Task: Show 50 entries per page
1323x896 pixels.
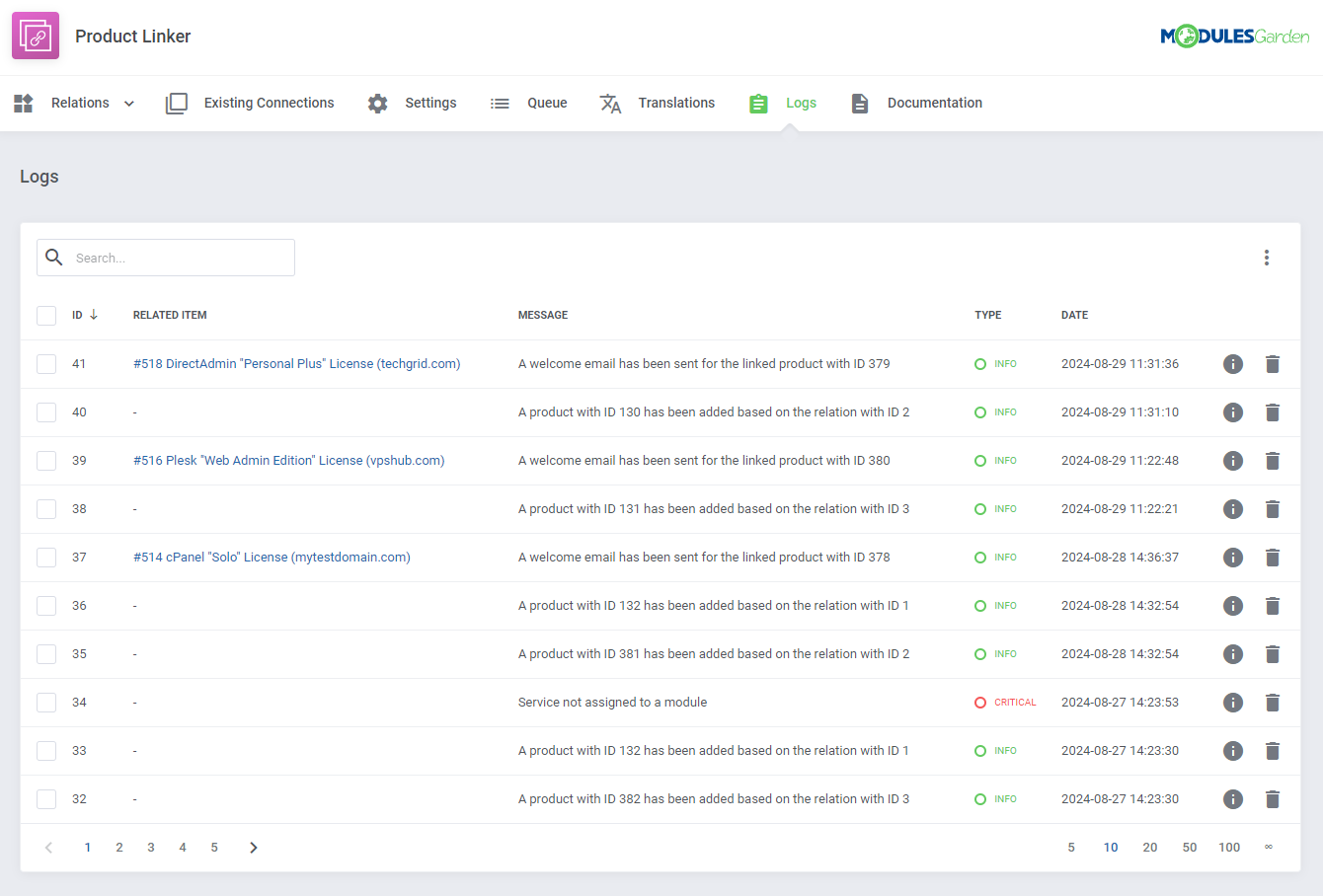Action: 1190,848
